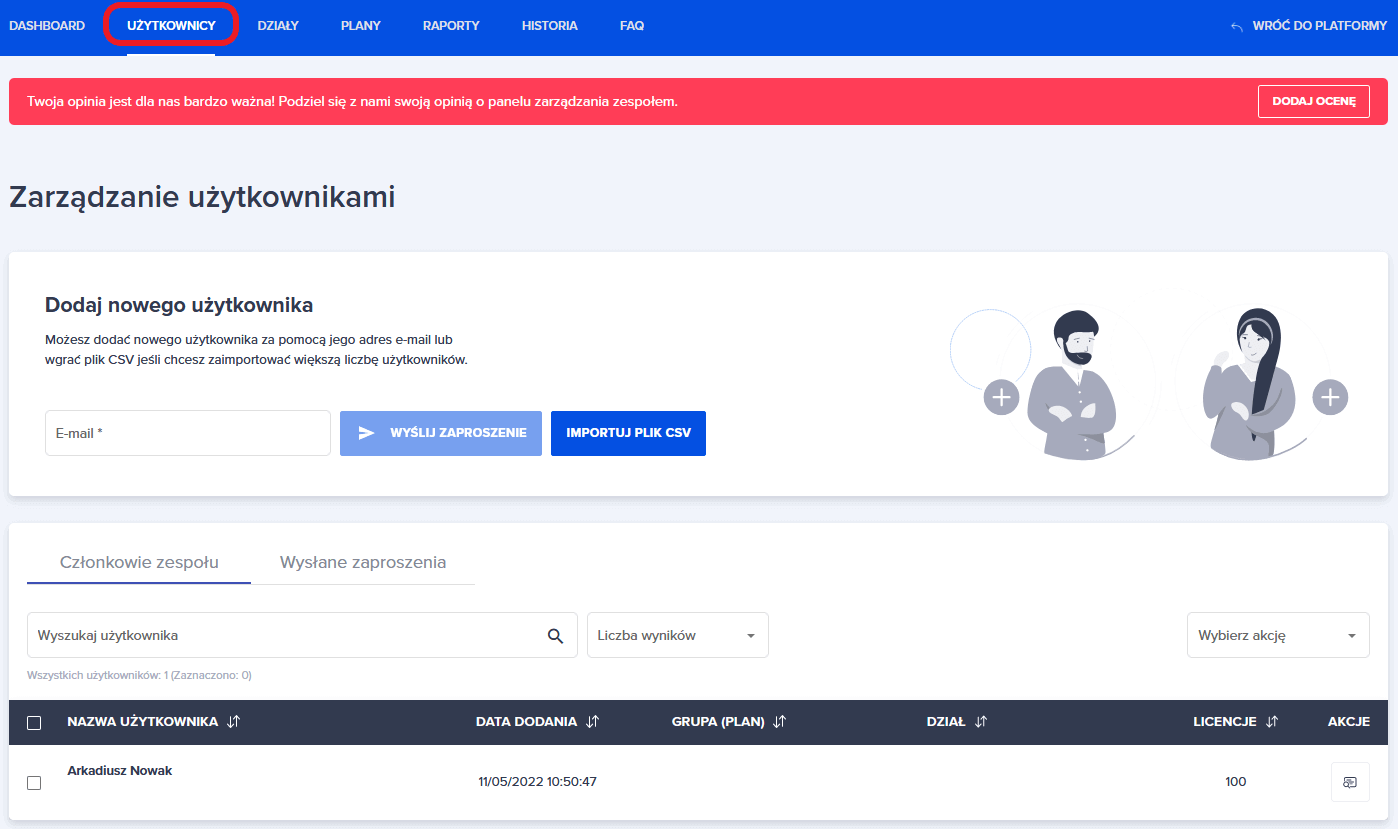Image resolution: width=1398 pixels, height=829 pixels.
Task: Sort by Licencje column arrows
Action: 1272,722
